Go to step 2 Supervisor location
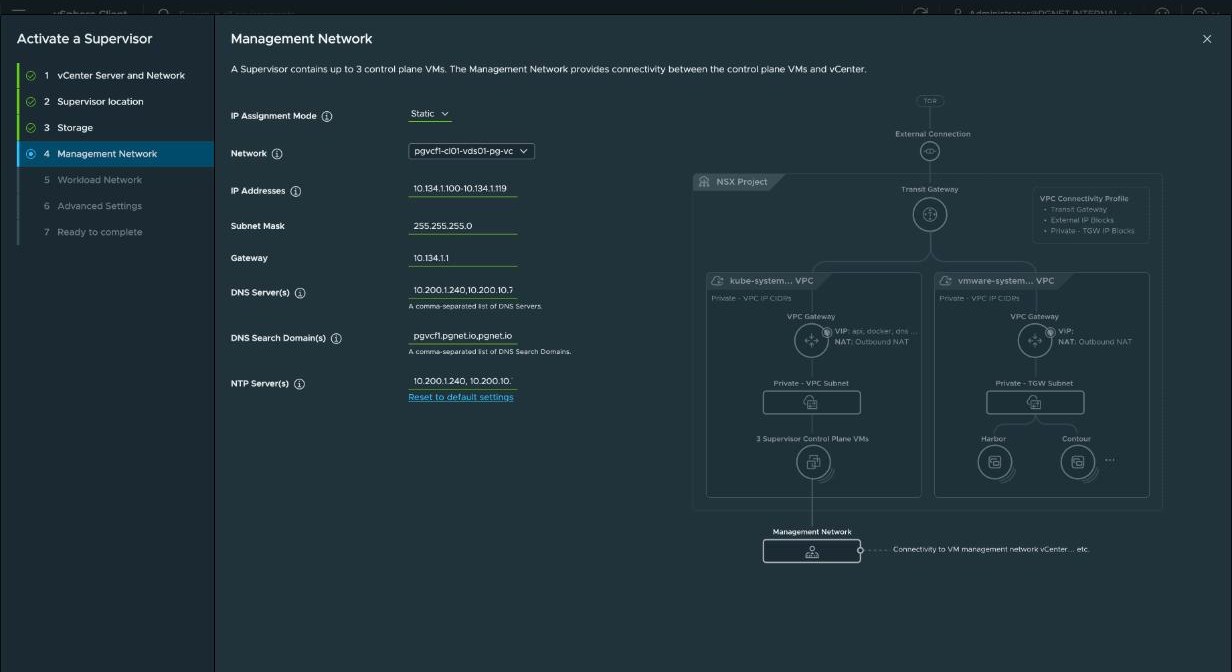 115,101
